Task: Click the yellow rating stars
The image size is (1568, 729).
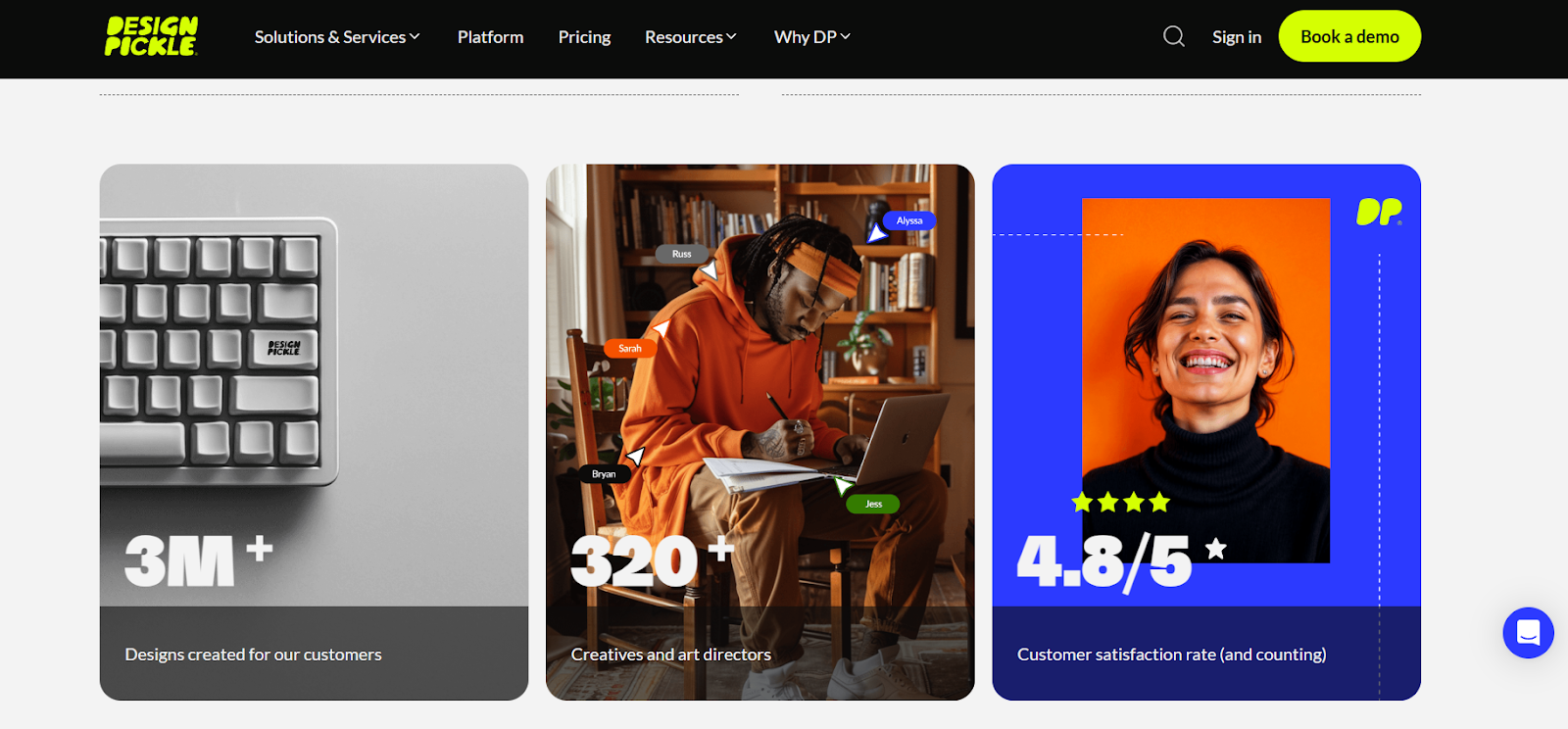Action: tap(1121, 503)
